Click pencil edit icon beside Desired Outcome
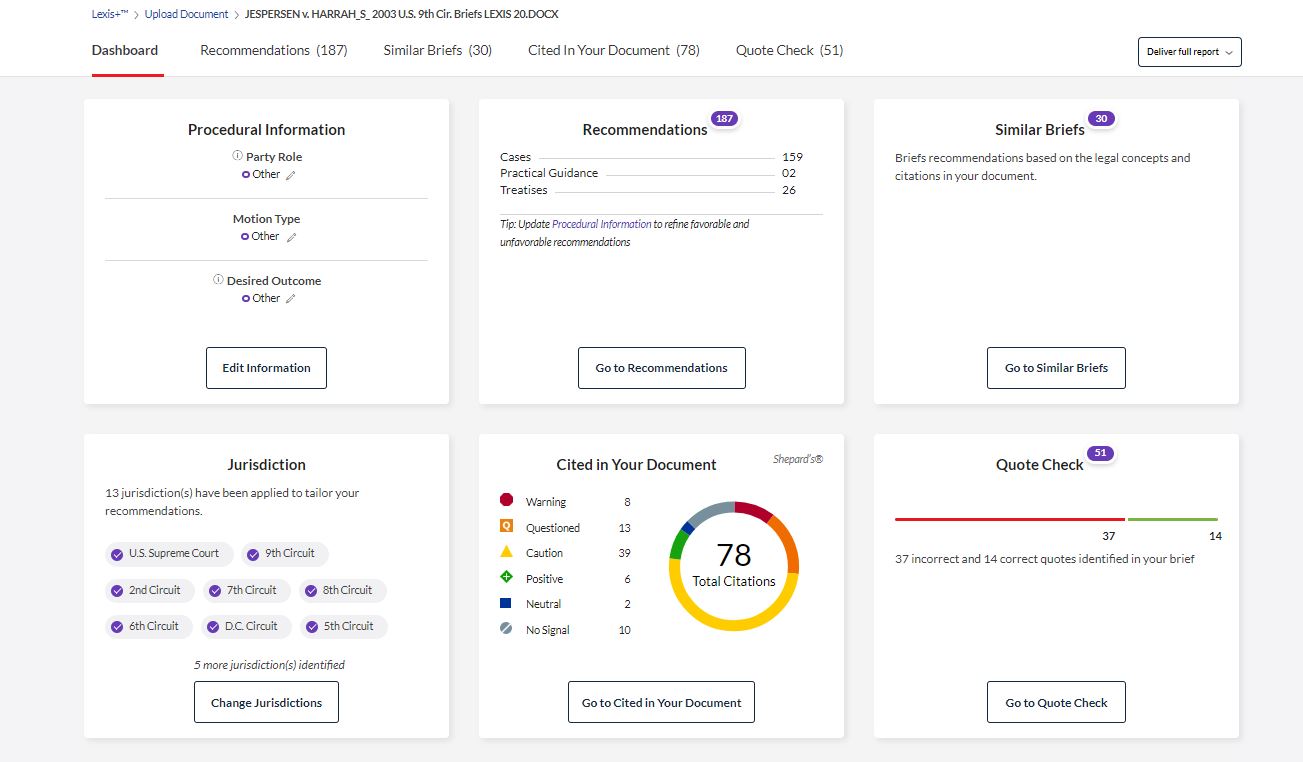1303x762 pixels. tap(291, 299)
